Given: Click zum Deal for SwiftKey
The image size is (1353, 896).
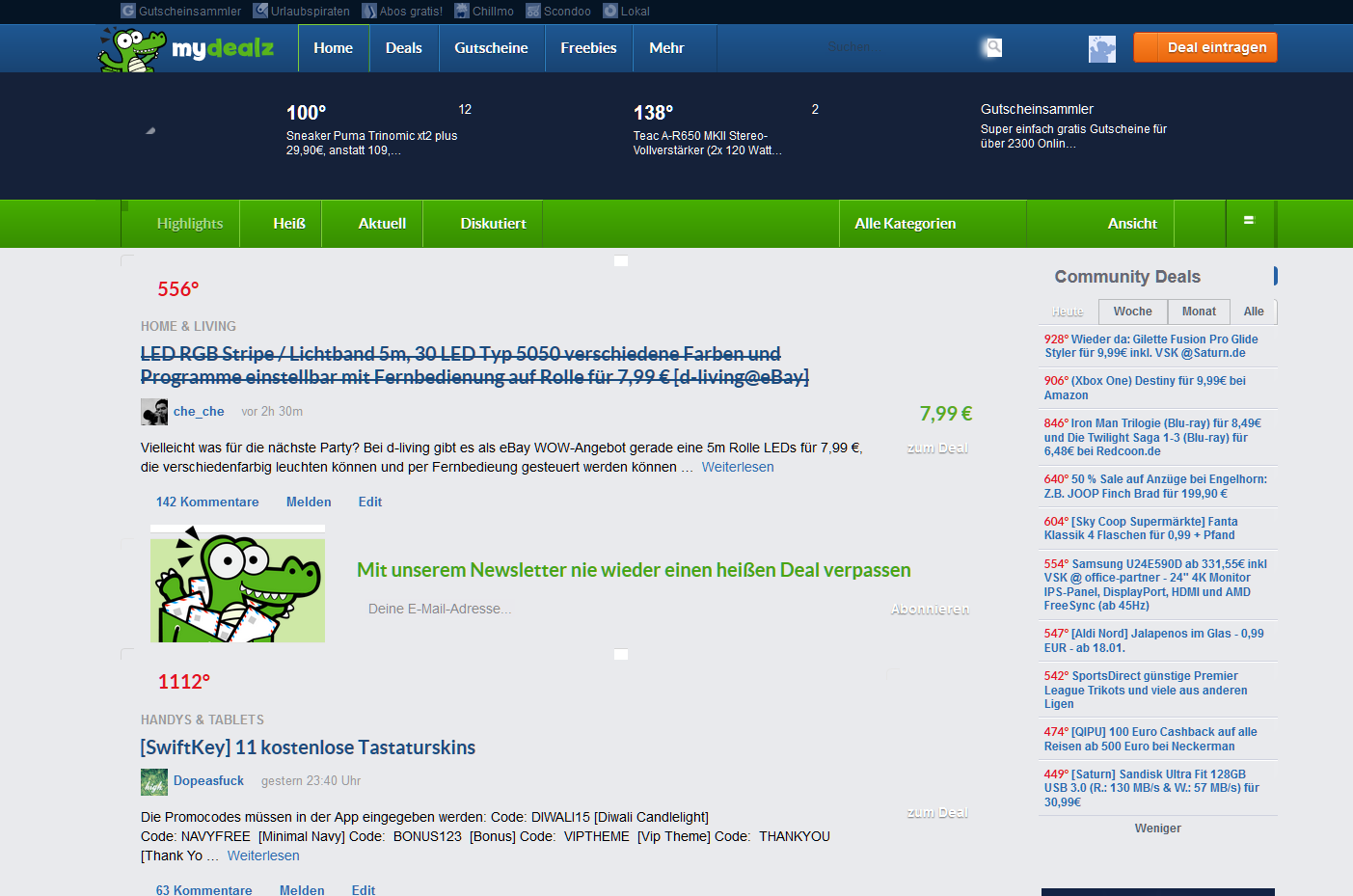Looking at the screenshot, I should click(937, 813).
